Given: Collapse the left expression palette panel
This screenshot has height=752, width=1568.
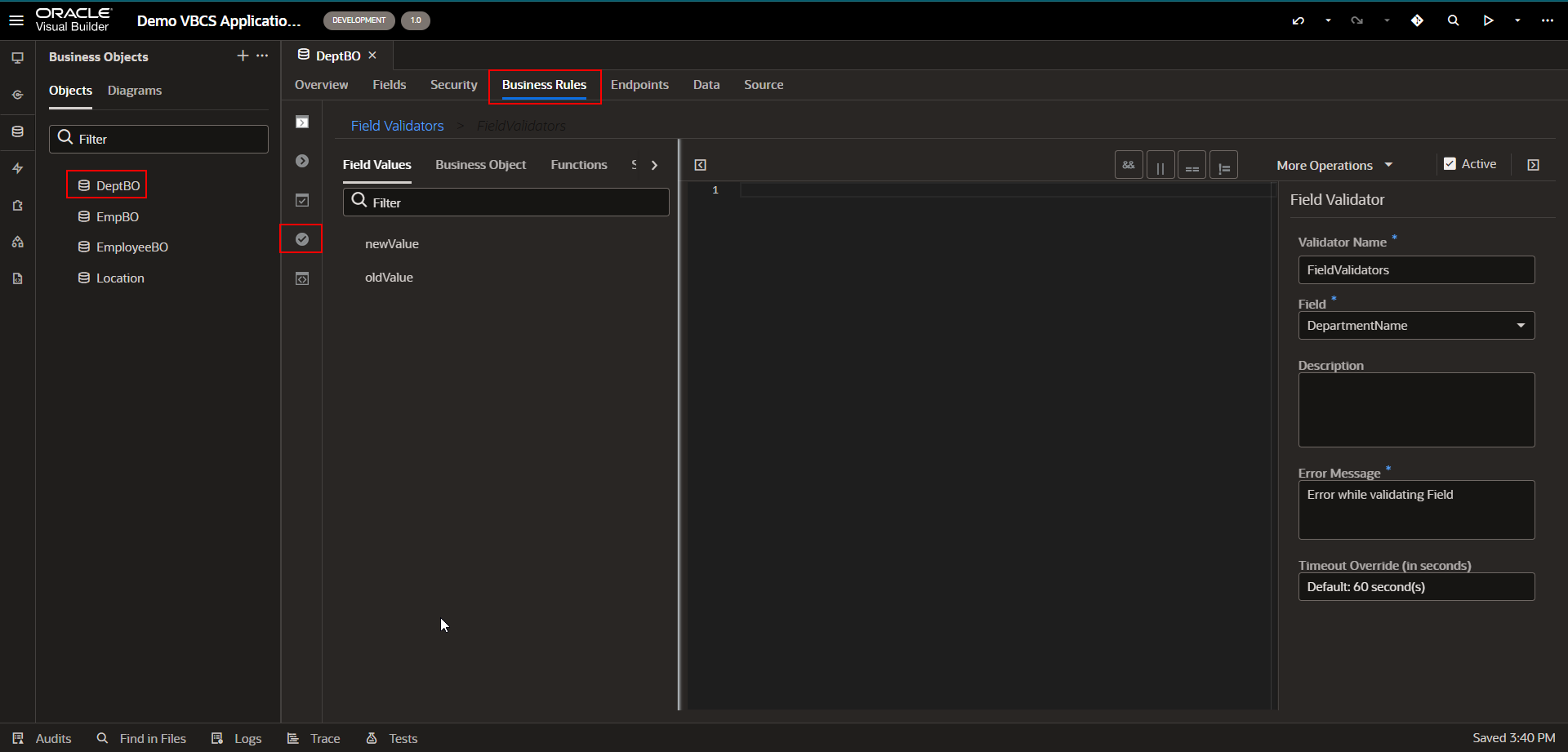Looking at the screenshot, I should coord(700,165).
